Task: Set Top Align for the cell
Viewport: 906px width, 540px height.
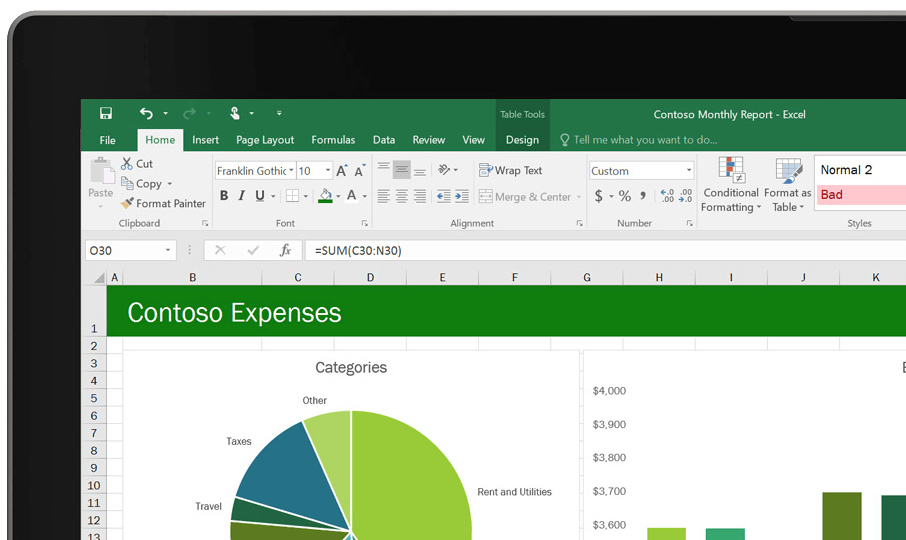Action: [x=383, y=169]
